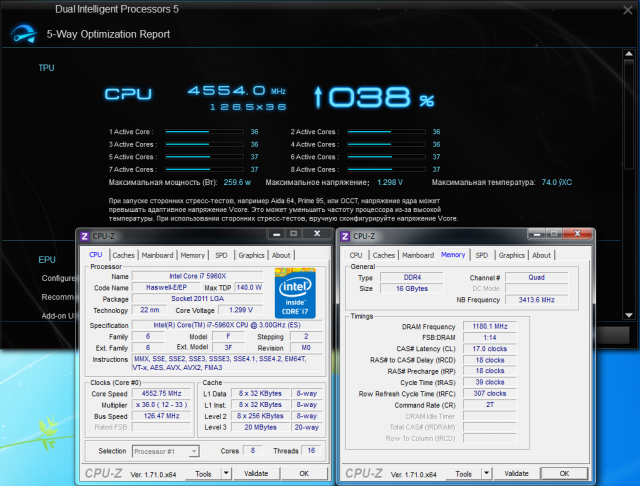Click the Threads 16 field
The width and height of the screenshot is (640, 486).
click(x=311, y=450)
